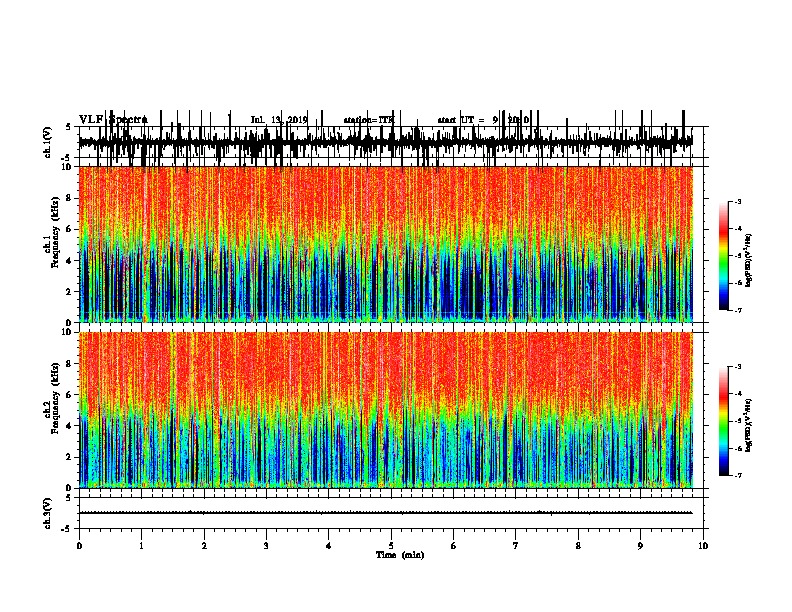The height and width of the screenshot is (612, 792).
Task: Click the ch.2 colorbar log(PSD) label
Action: [749, 425]
